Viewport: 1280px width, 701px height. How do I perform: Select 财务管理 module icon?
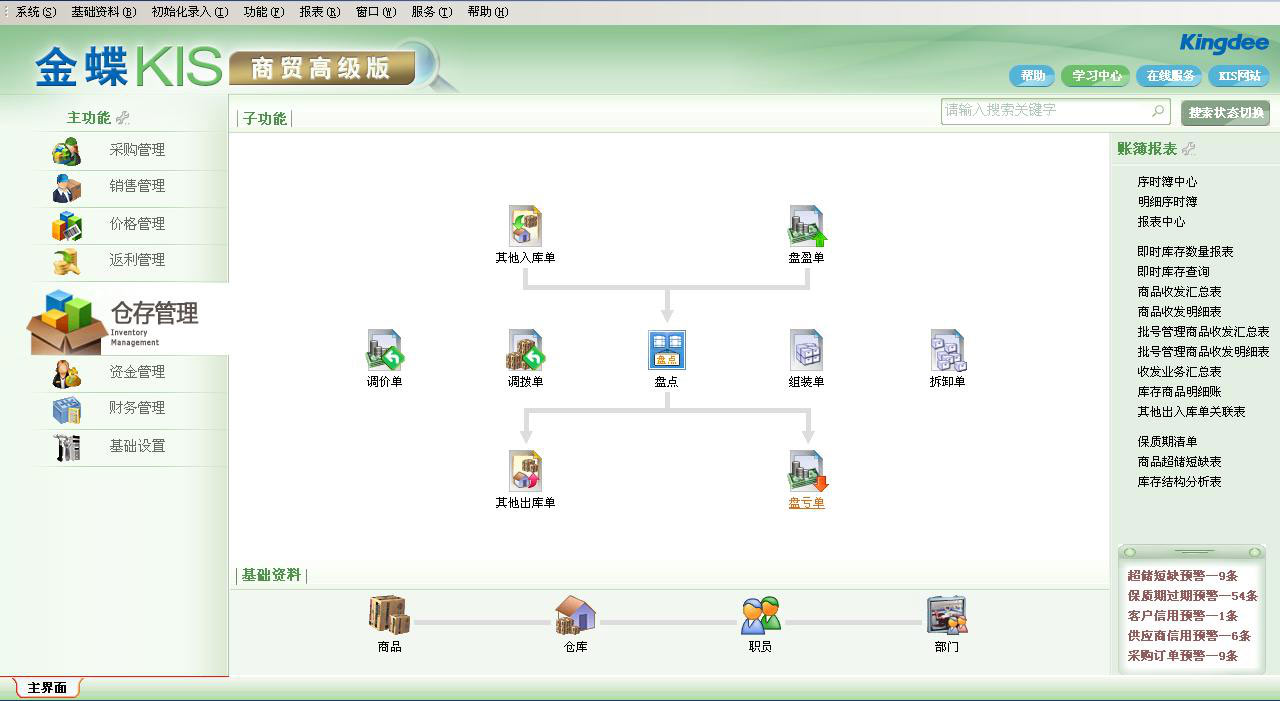pos(66,409)
